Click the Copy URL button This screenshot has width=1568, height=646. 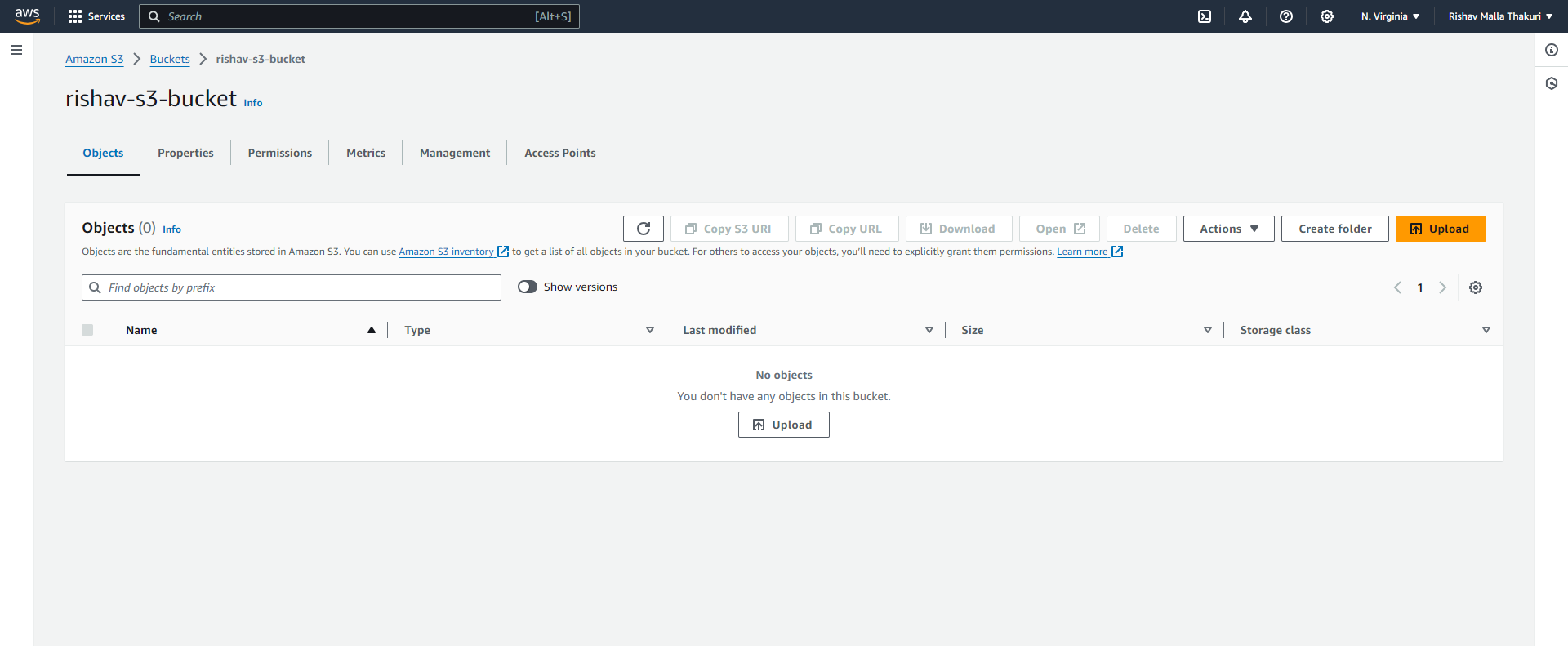coord(847,229)
